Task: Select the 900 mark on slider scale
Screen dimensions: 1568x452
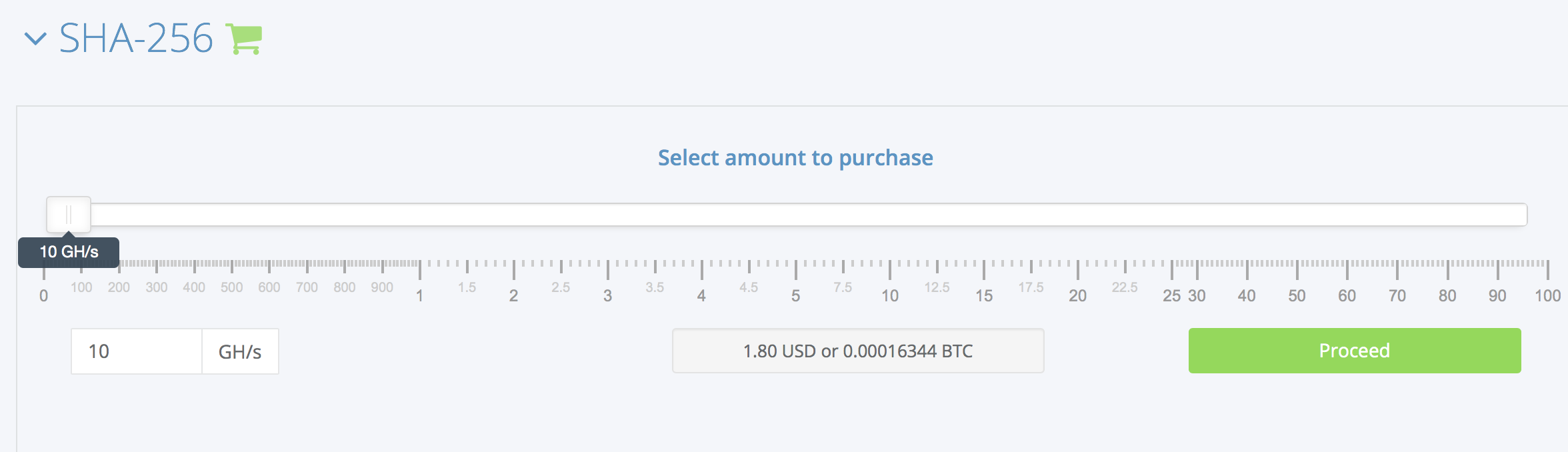Action: coord(382,287)
